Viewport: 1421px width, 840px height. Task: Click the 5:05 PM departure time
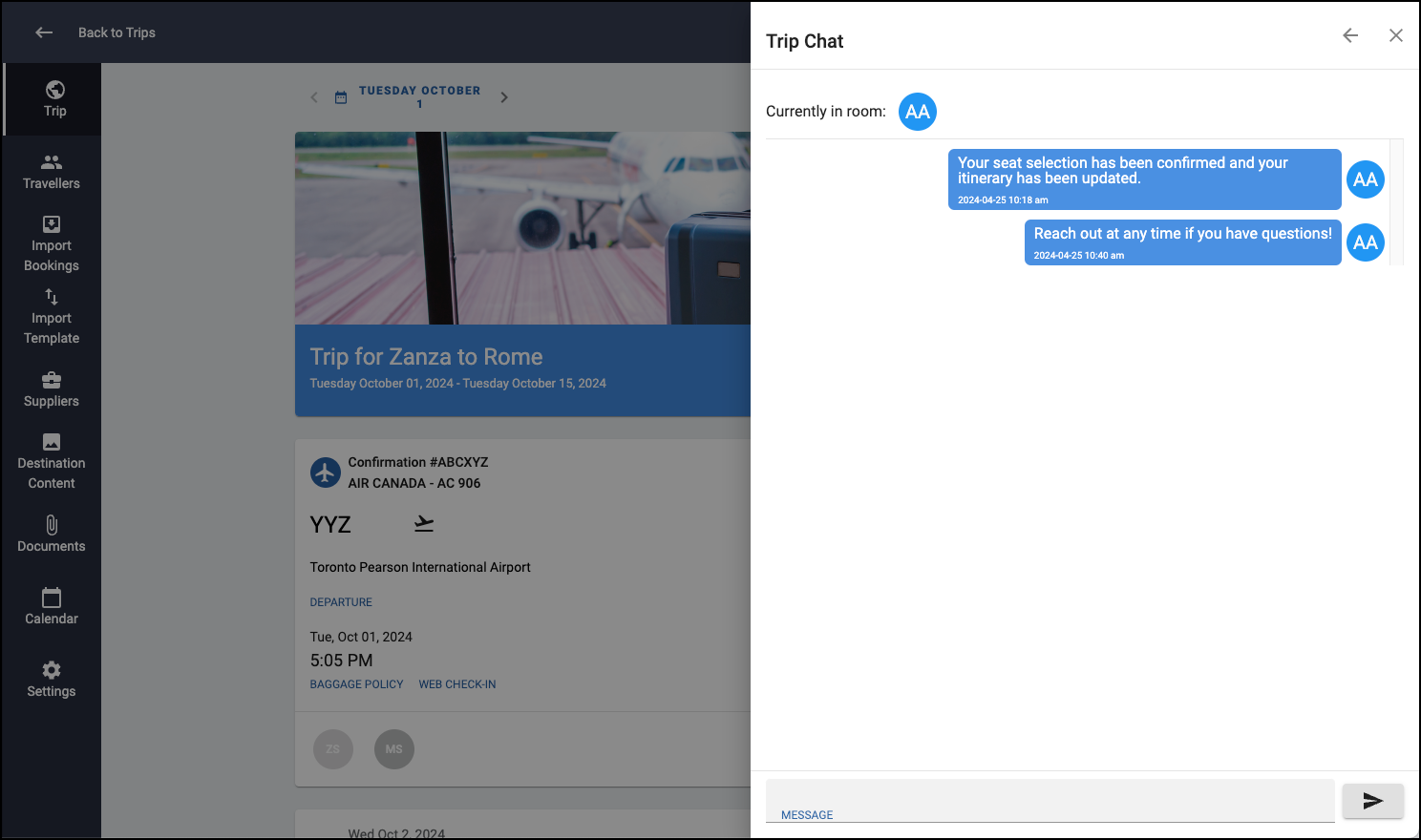click(x=341, y=661)
